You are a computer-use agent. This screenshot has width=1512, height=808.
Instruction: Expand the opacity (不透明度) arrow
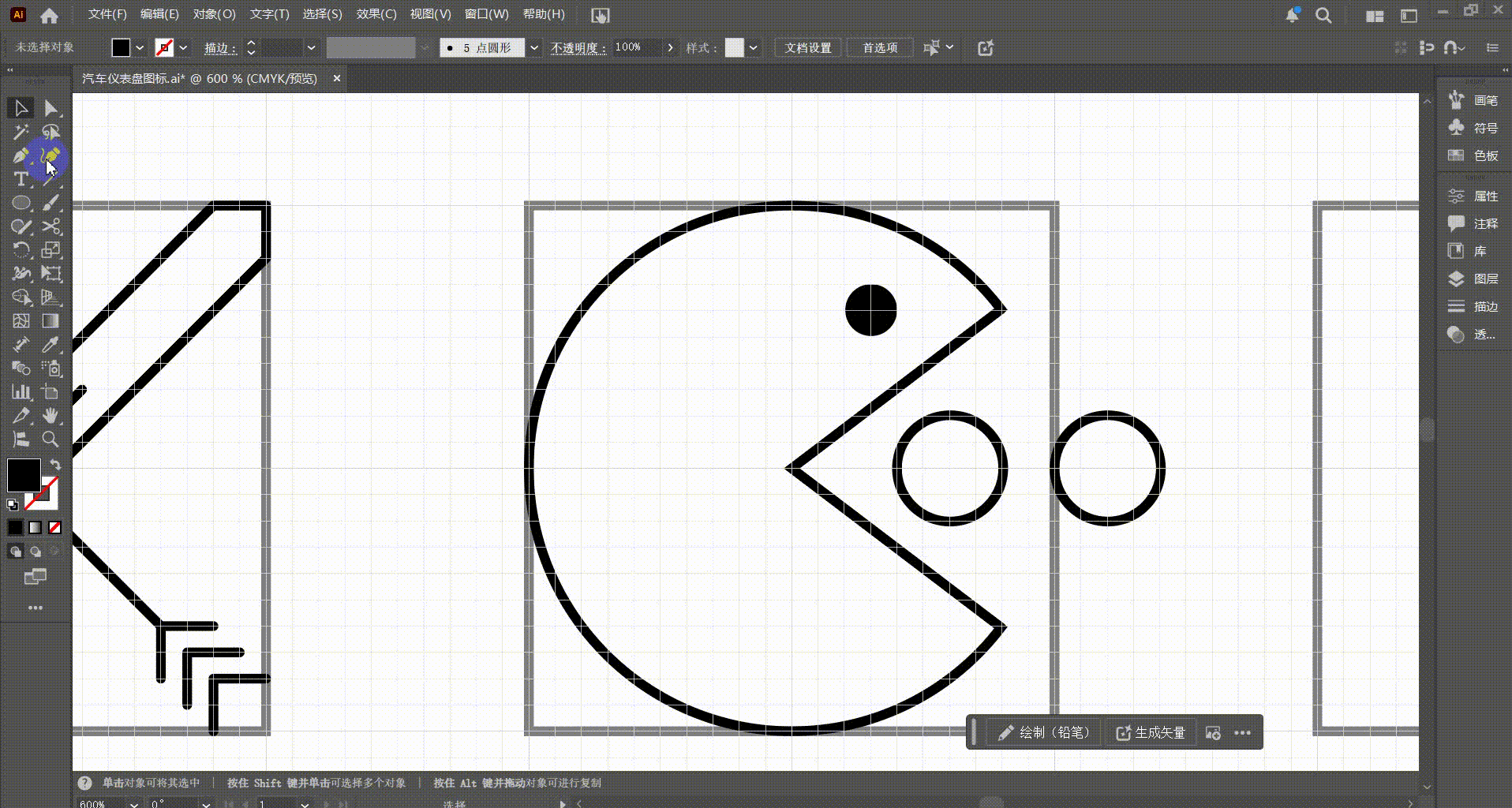coord(670,48)
